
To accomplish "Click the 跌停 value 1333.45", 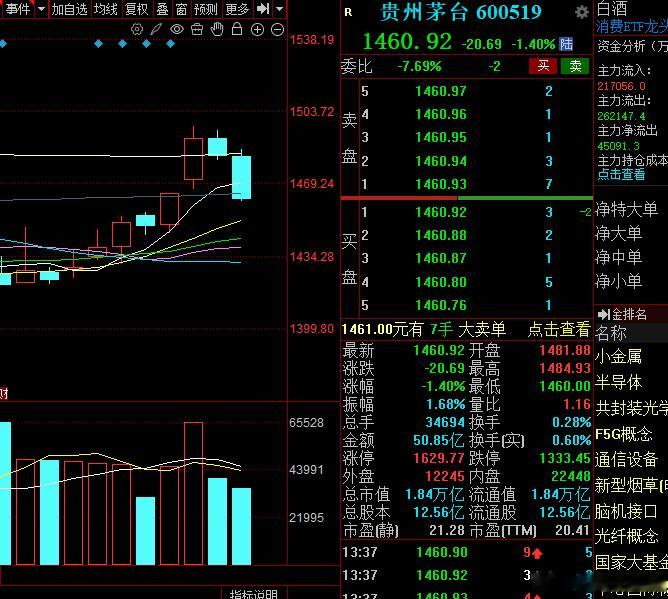I will coord(565,458).
